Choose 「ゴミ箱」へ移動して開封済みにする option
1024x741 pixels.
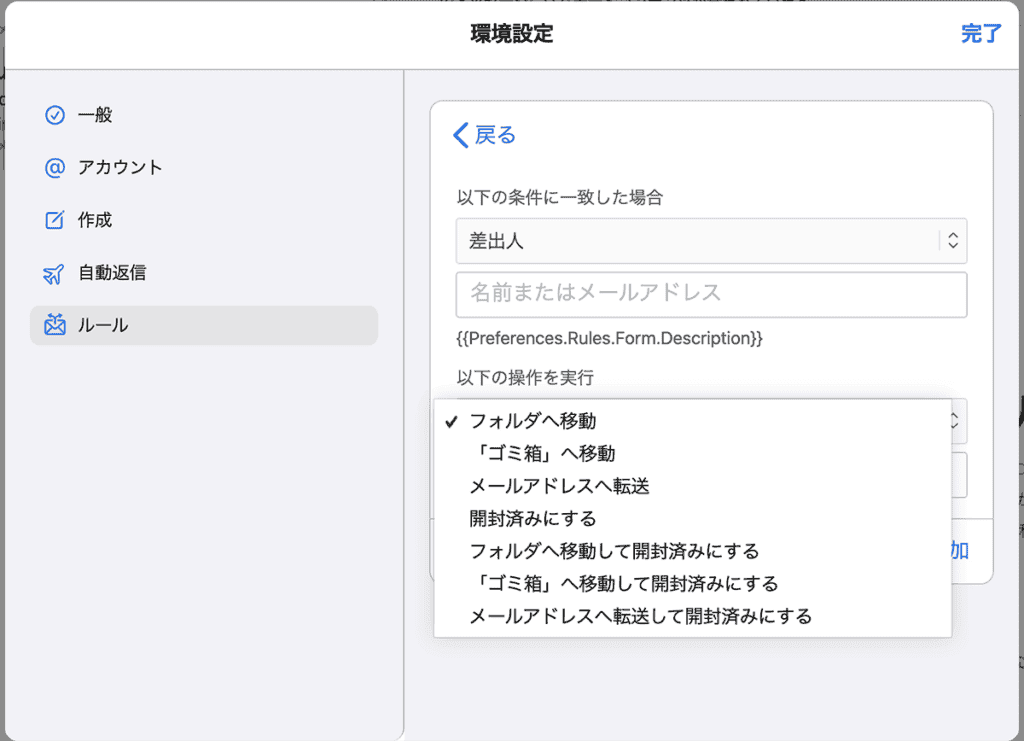point(692,584)
